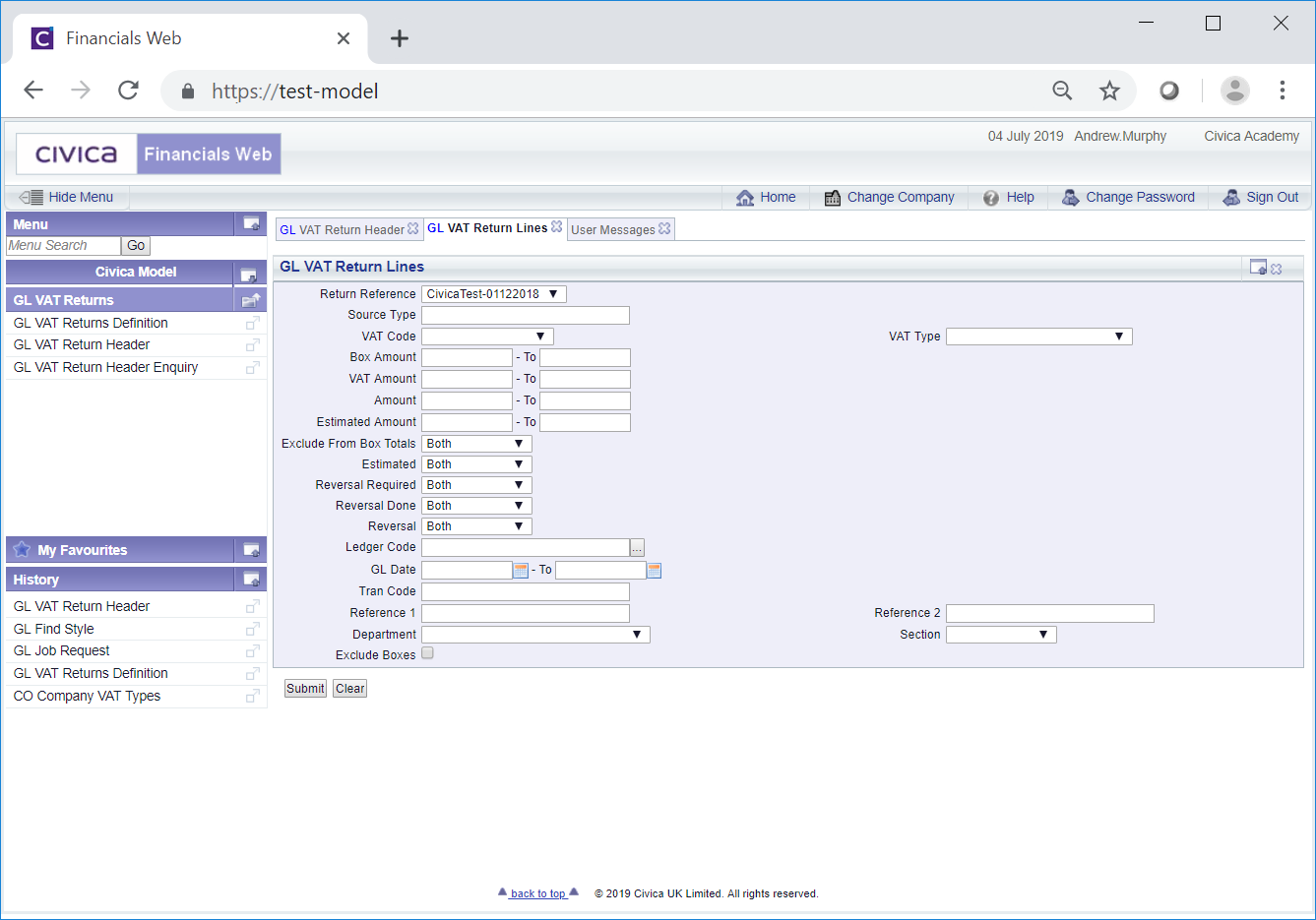Open the Return Reference dropdown
The height and width of the screenshot is (920, 1316).
(x=494, y=294)
